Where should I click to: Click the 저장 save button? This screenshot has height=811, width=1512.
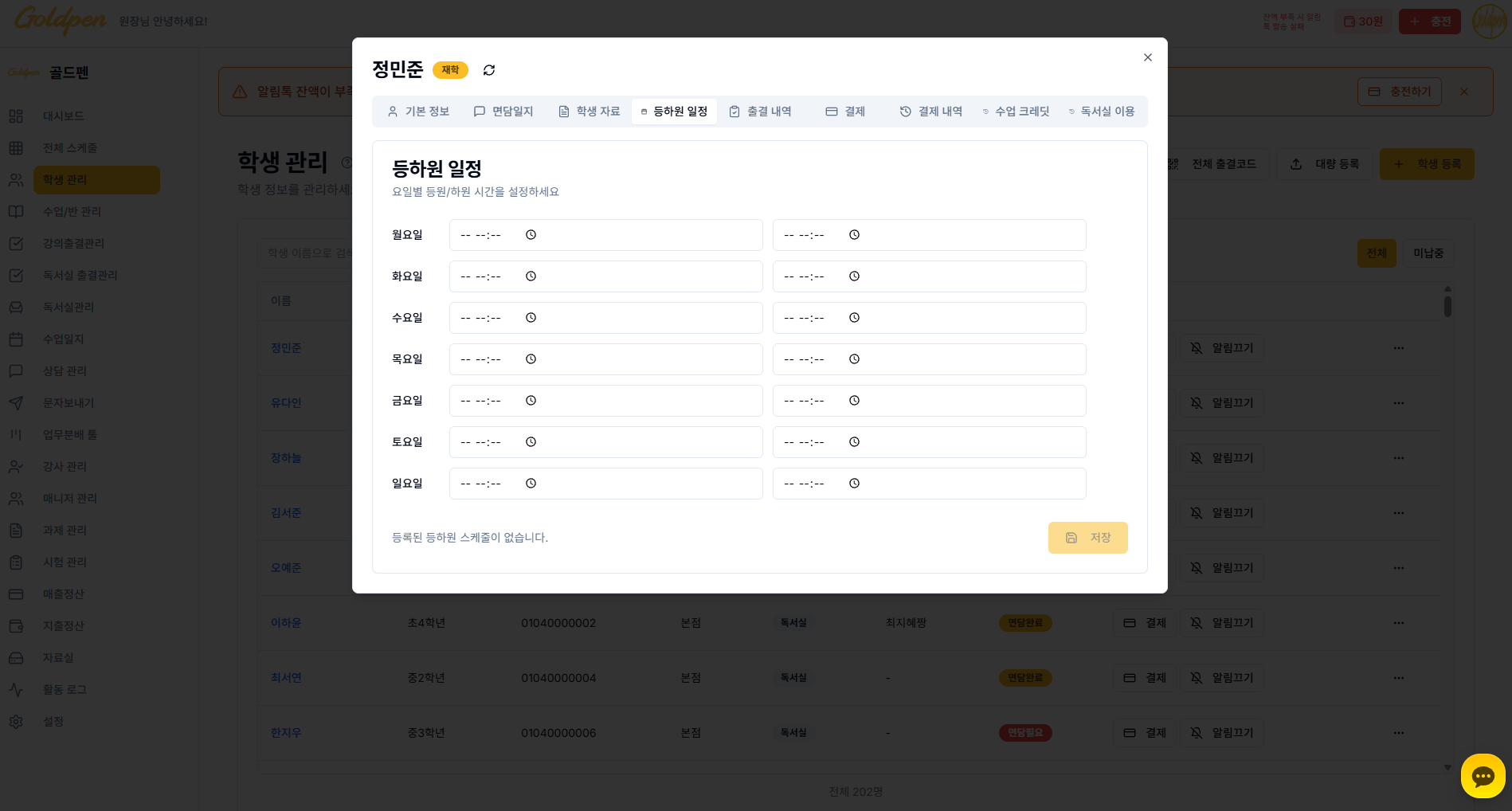click(x=1087, y=538)
